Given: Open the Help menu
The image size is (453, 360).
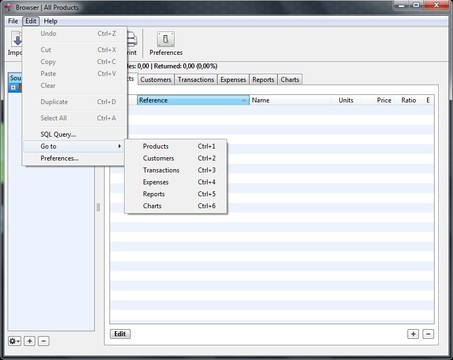Looking at the screenshot, I should 51,21.
